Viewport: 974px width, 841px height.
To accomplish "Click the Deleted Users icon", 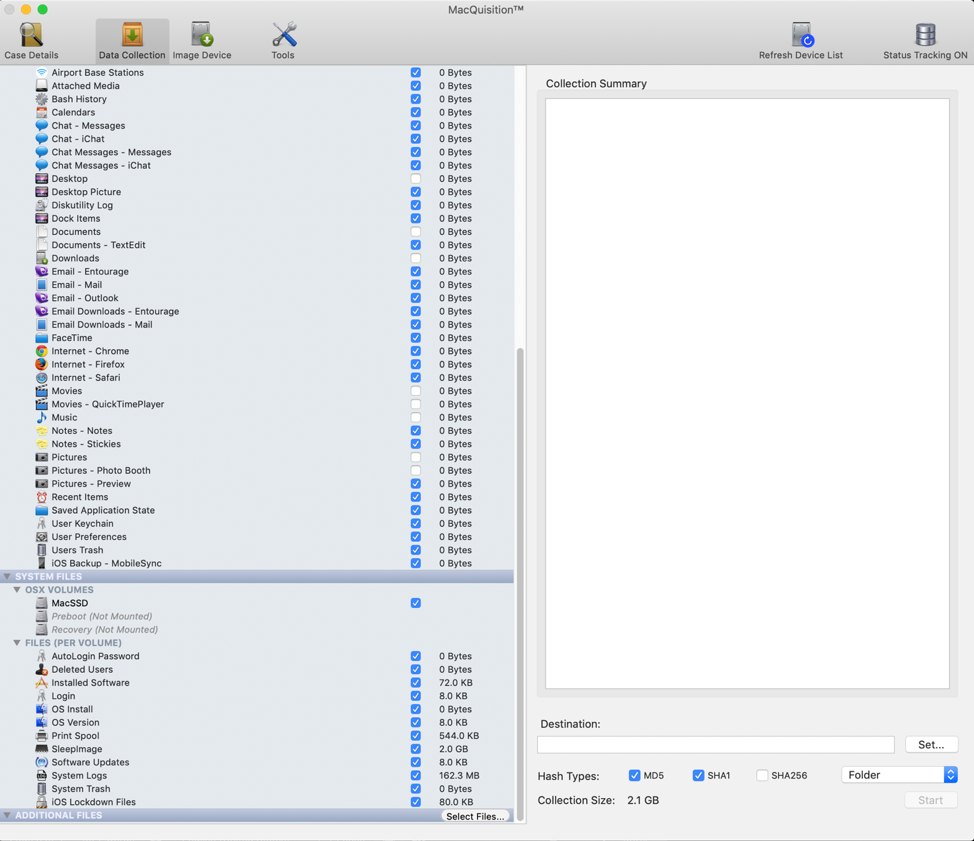I will (42, 670).
